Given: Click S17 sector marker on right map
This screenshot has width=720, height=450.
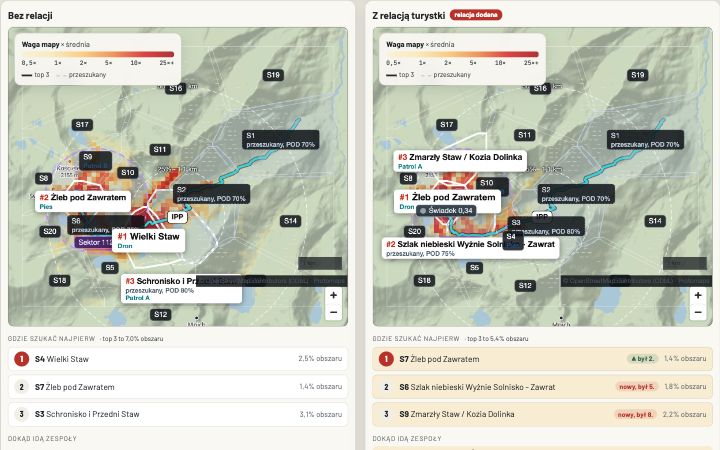Looking at the screenshot, I should (x=447, y=124).
